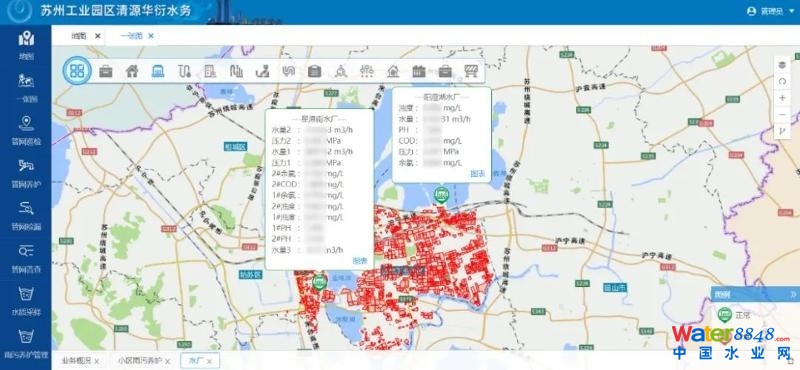This screenshot has height=370, width=800.
Task: Select the 业务概况 bottom tab
Action: click(73, 361)
